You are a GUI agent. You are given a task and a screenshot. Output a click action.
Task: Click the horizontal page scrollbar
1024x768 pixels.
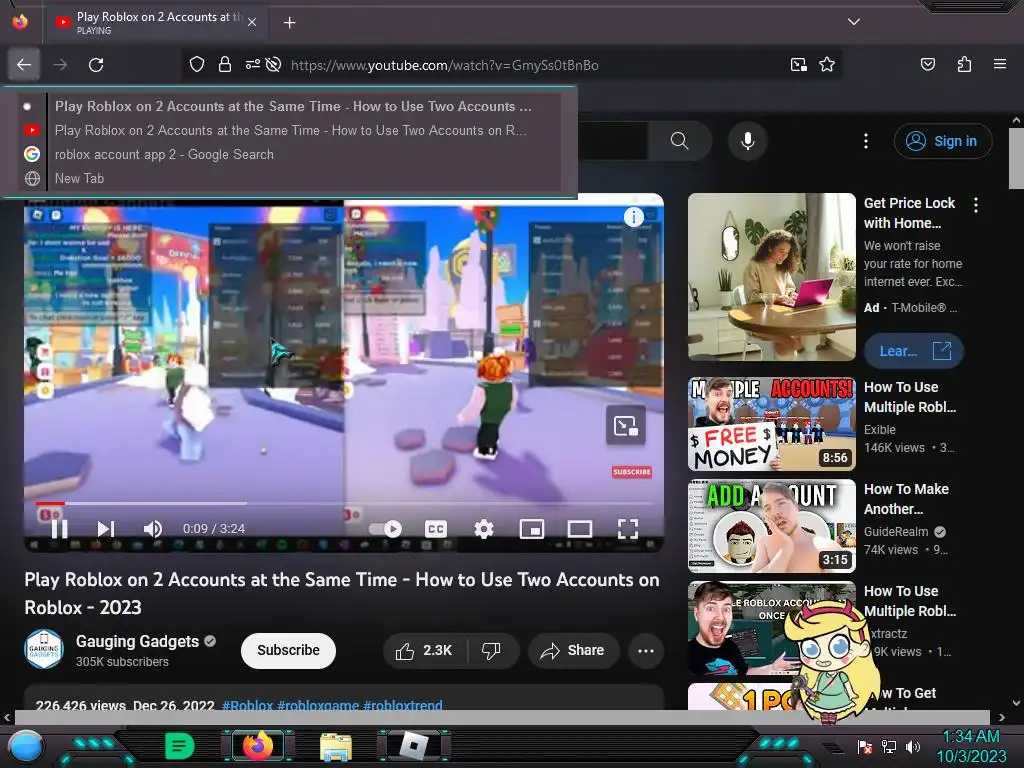[x=502, y=717]
